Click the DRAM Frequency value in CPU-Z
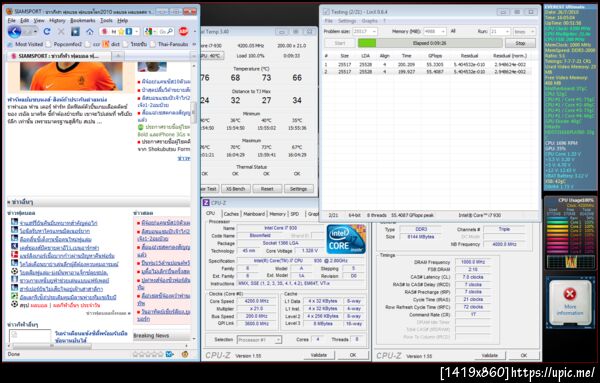Viewport: 600px width, 383px height. pos(473,262)
